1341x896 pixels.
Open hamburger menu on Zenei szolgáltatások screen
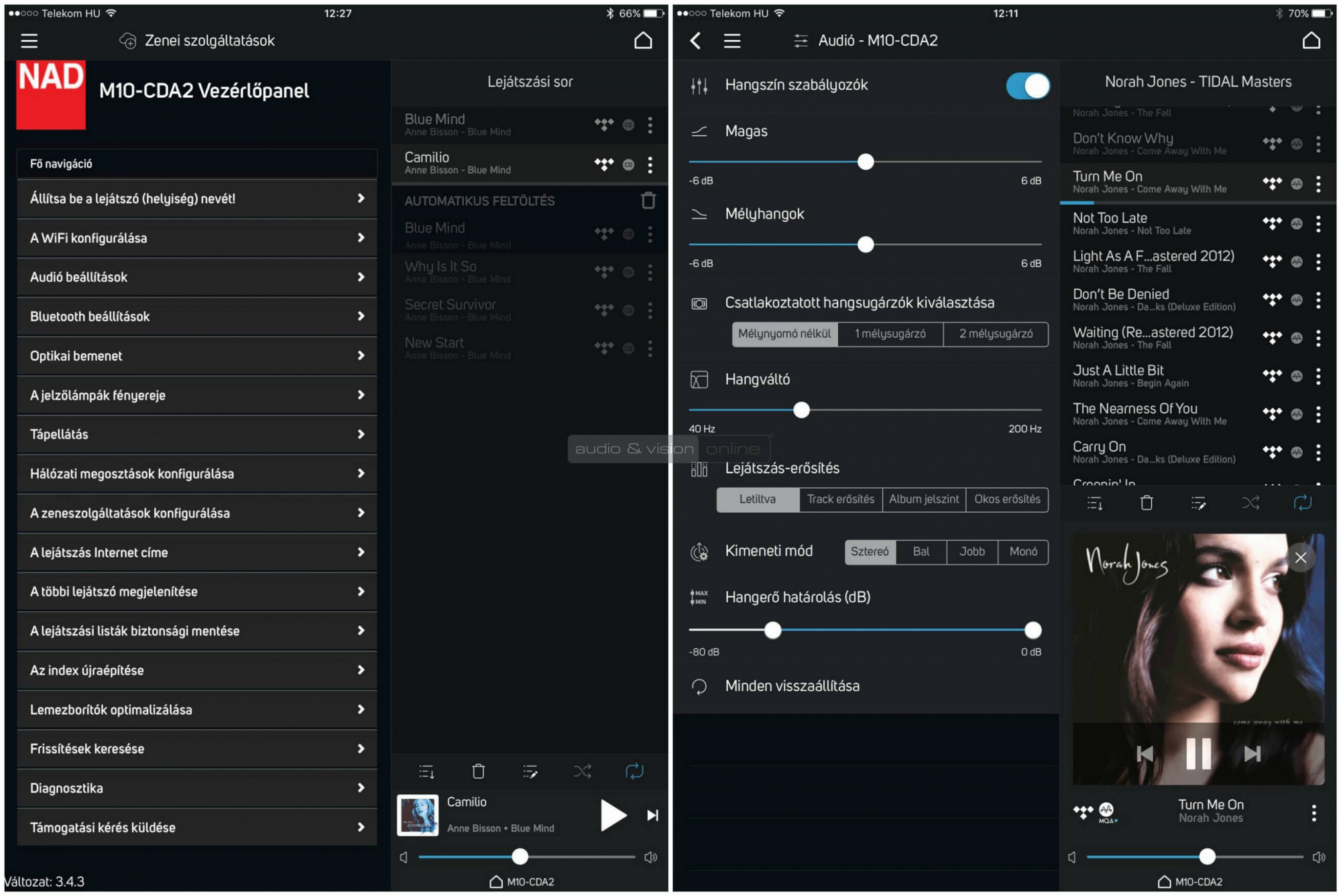pos(29,41)
